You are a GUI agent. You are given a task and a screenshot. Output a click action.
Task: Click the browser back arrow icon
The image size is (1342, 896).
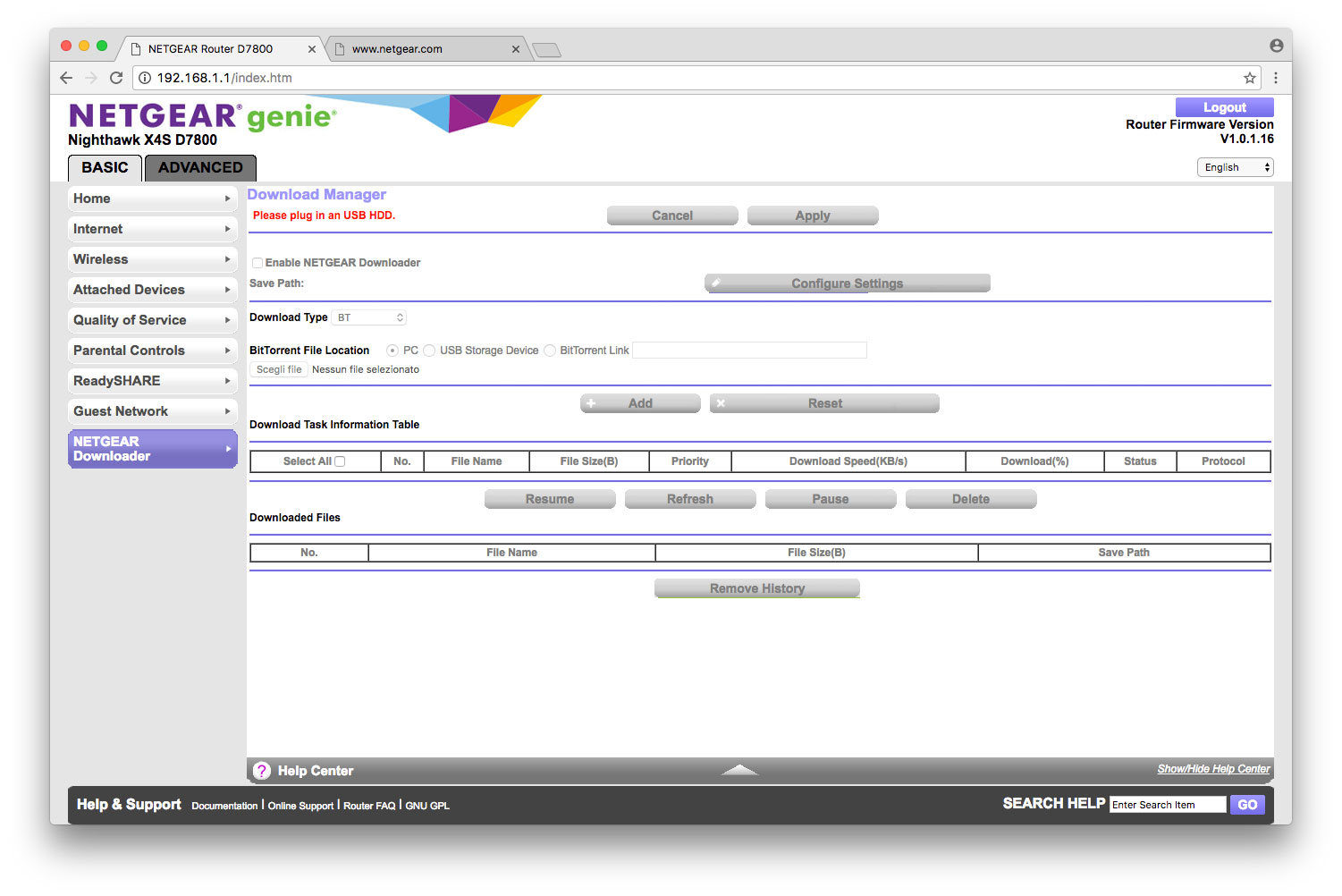tap(66, 78)
